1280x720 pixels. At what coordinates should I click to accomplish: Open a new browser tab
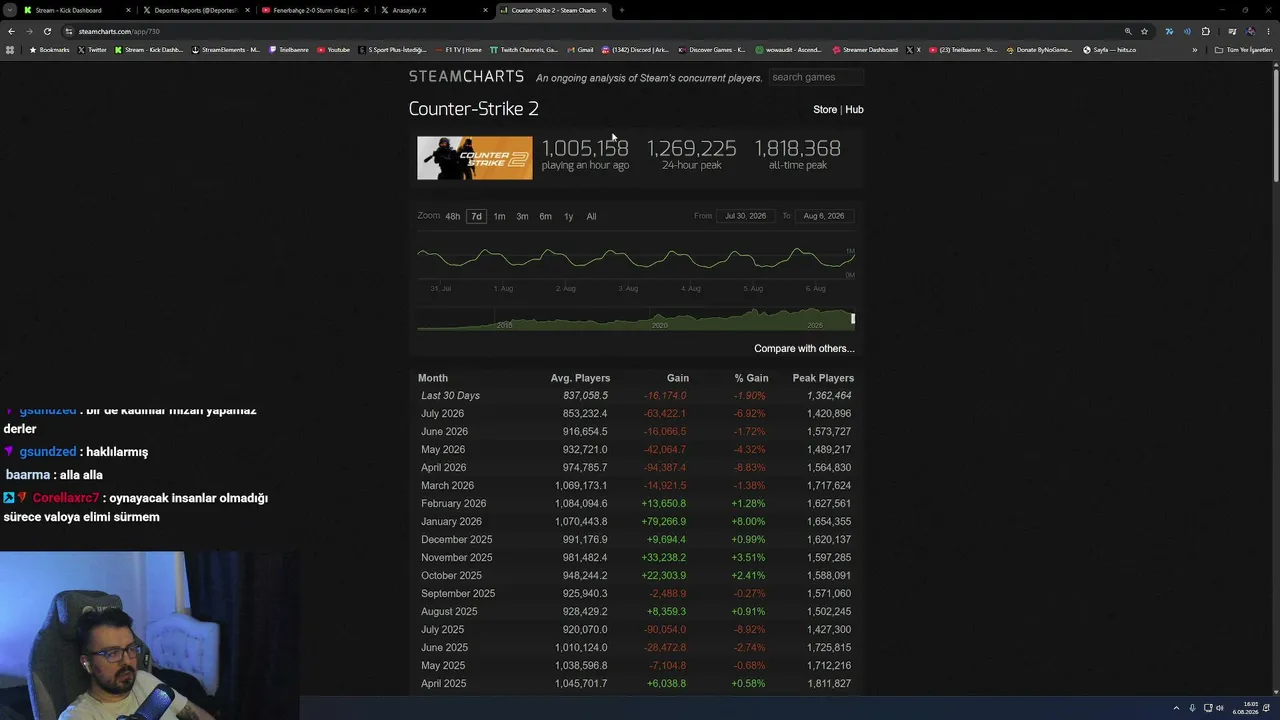pyautogui.click(x=622, y=10)
